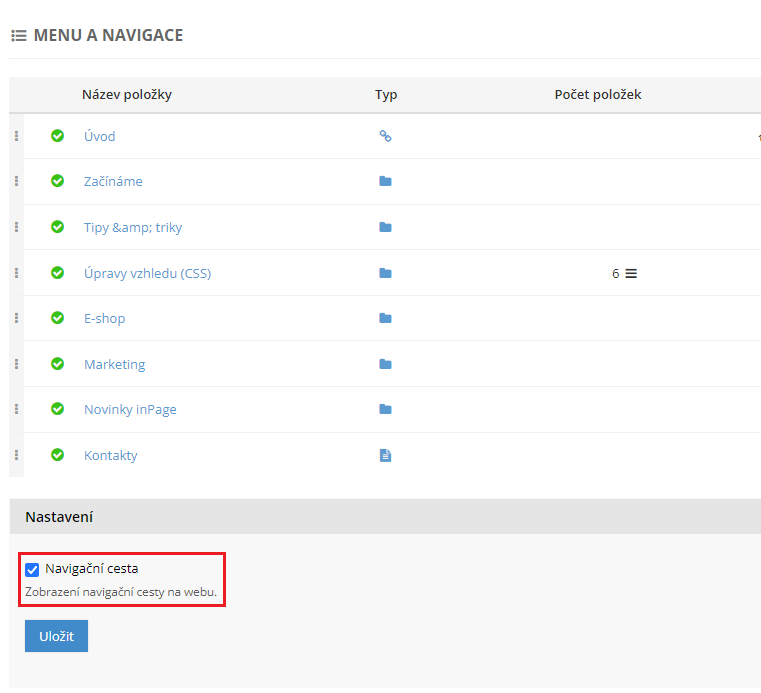This screenshot has width=761, height=693.
Task: Toggle green active status for Začínáme
Action: pyautogui.click(x=57, y=182)
